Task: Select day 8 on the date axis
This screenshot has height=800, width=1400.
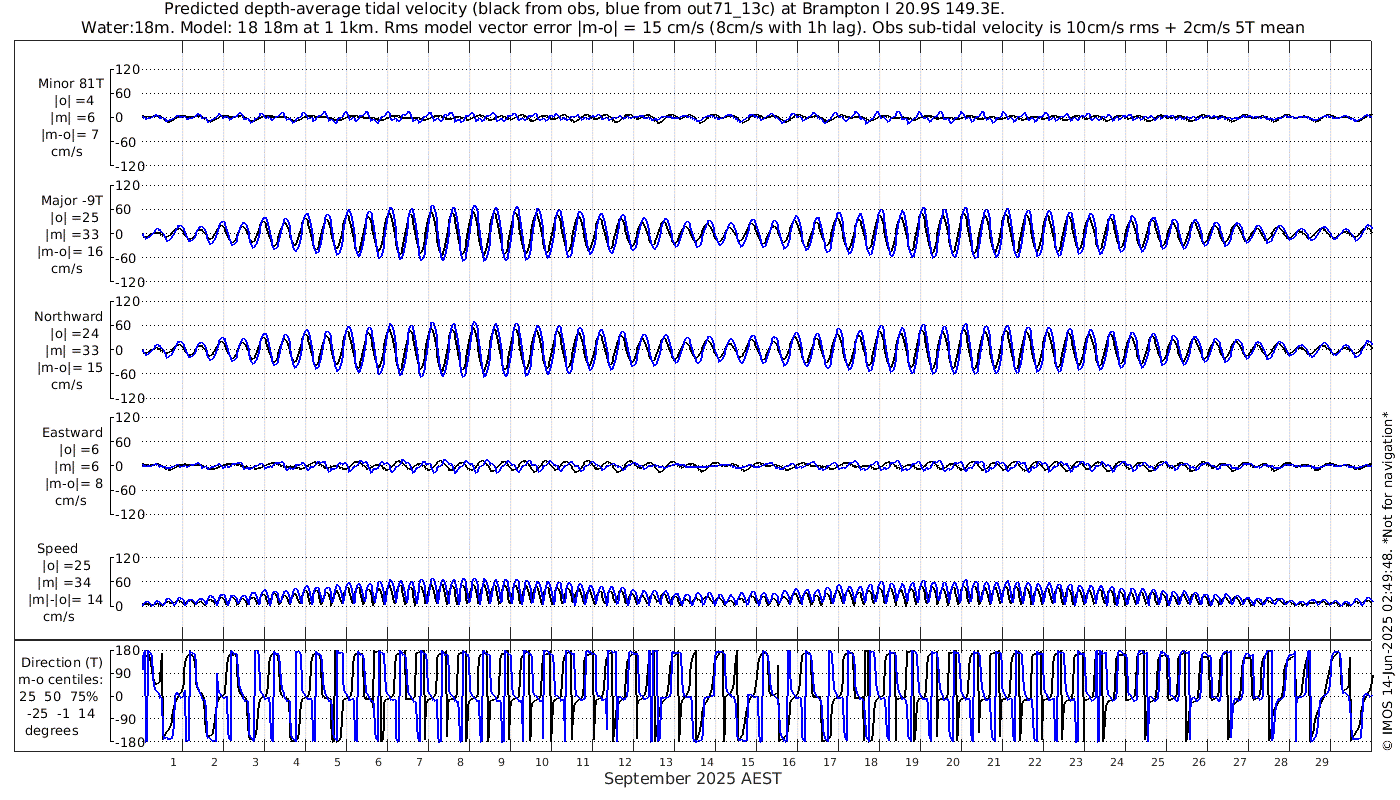Action: (460, 761)
